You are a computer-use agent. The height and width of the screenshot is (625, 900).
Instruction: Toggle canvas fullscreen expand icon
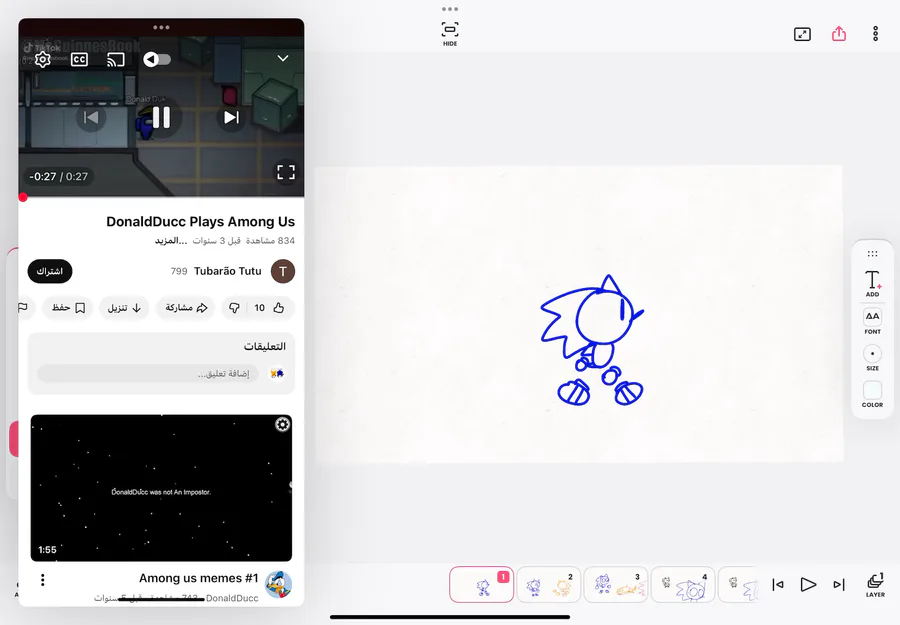pyautogui.click(x=802, y=34)
